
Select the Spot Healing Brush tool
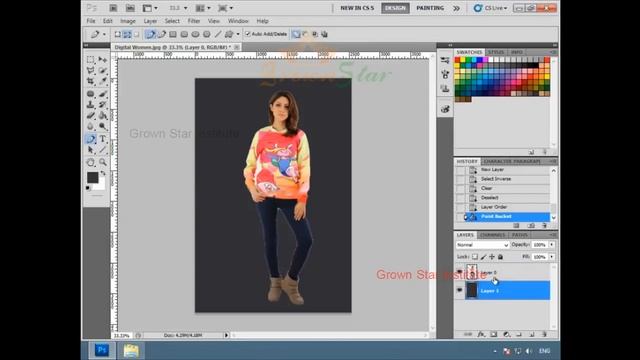(x=91, y=94)
